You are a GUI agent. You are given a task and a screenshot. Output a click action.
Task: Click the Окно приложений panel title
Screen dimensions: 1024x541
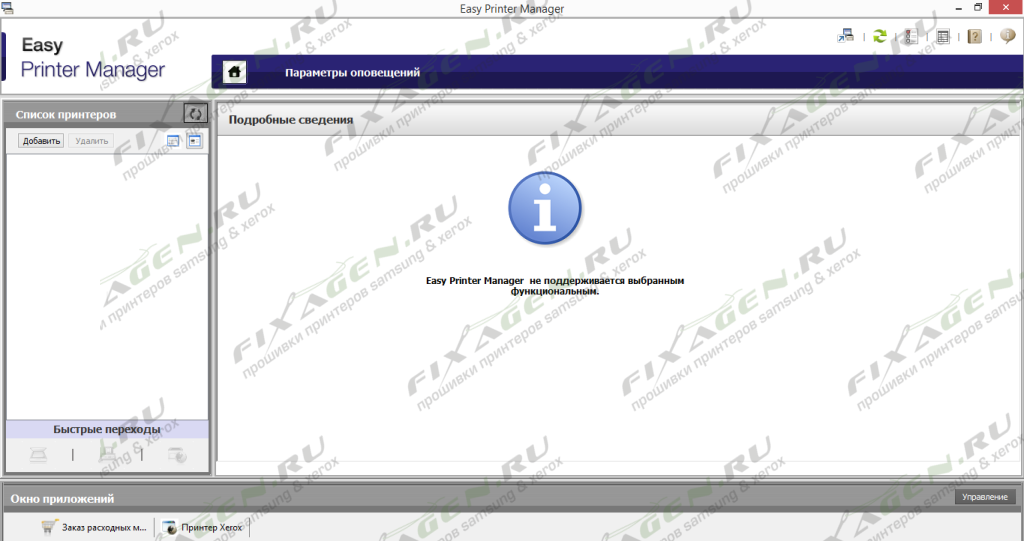62,498
